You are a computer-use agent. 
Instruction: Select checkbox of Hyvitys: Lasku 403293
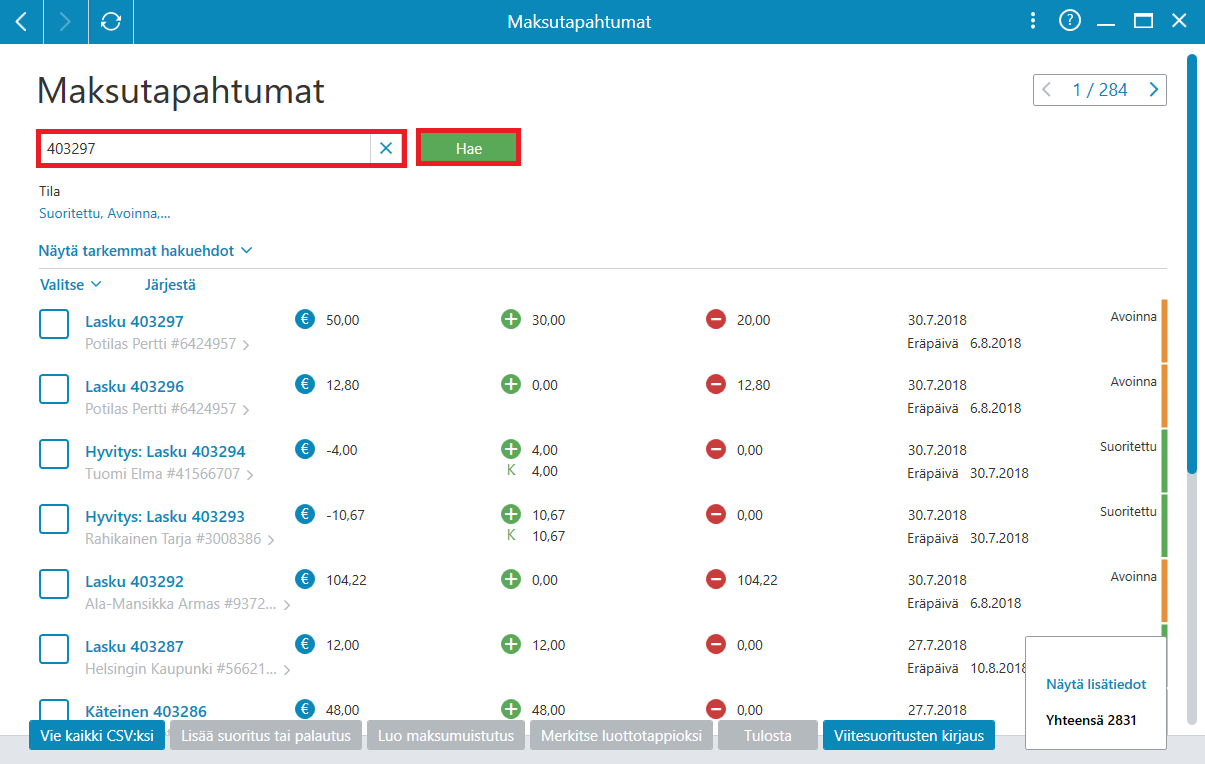[54, 519]
